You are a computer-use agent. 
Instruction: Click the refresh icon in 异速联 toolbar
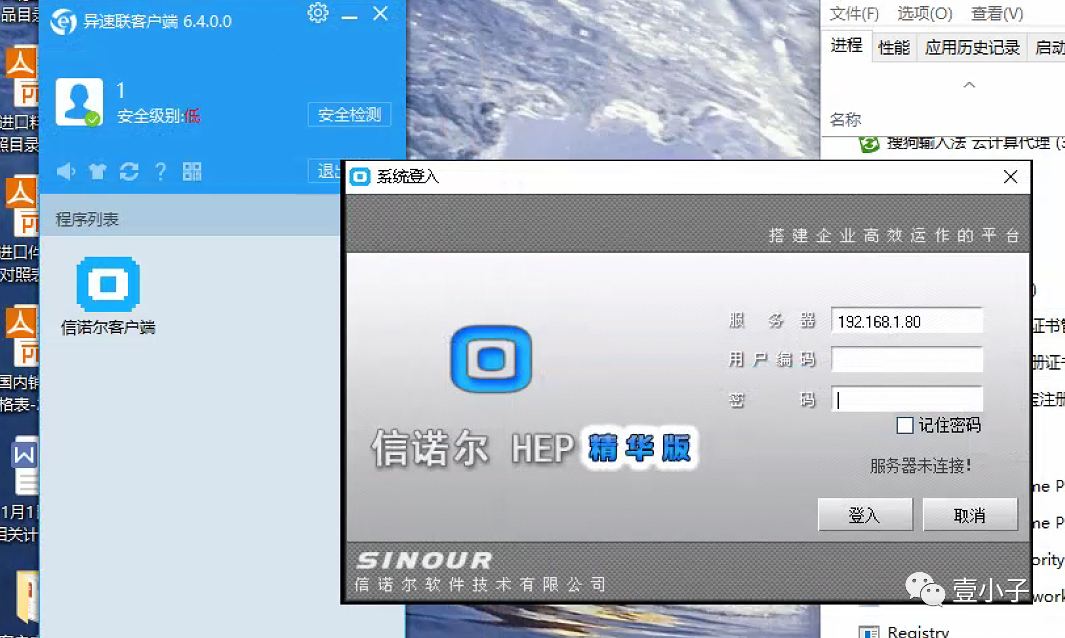129,171
